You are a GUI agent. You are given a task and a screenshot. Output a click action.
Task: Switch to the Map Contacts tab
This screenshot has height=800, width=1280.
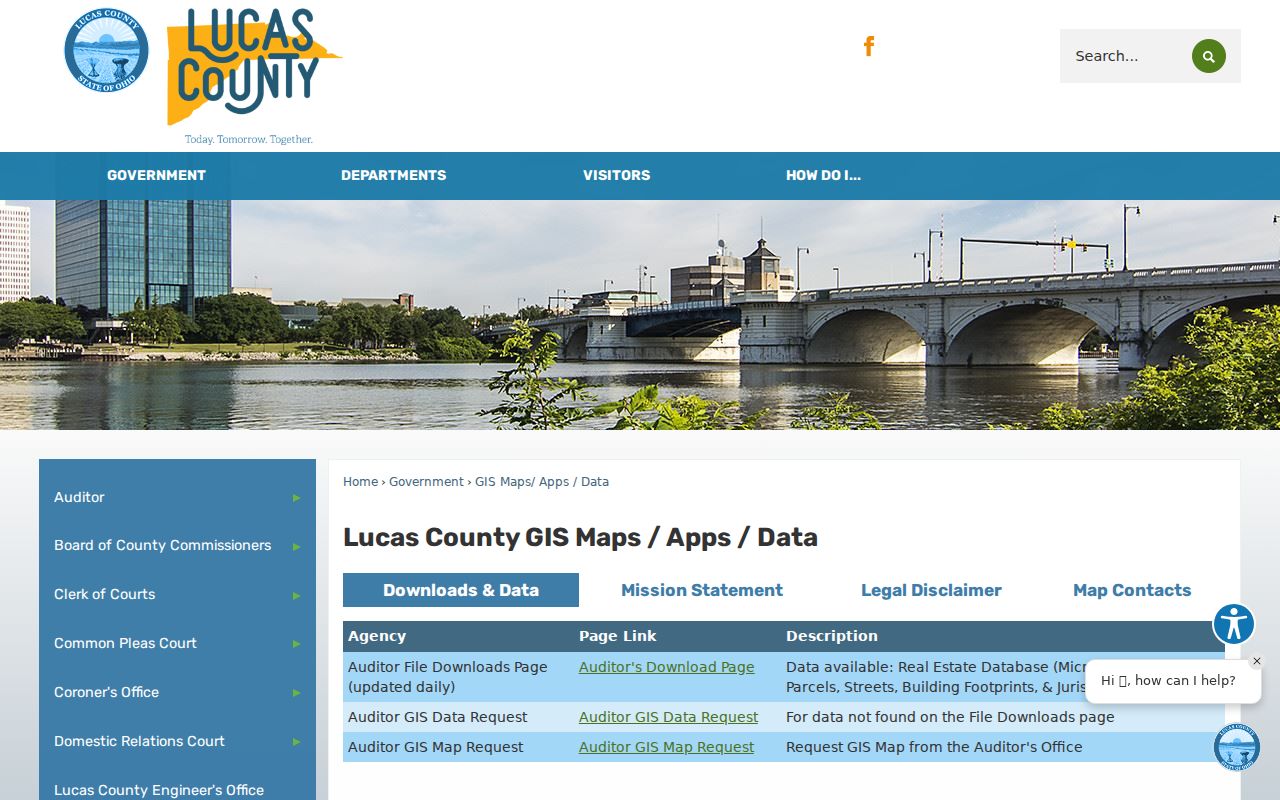point(1132,590)
